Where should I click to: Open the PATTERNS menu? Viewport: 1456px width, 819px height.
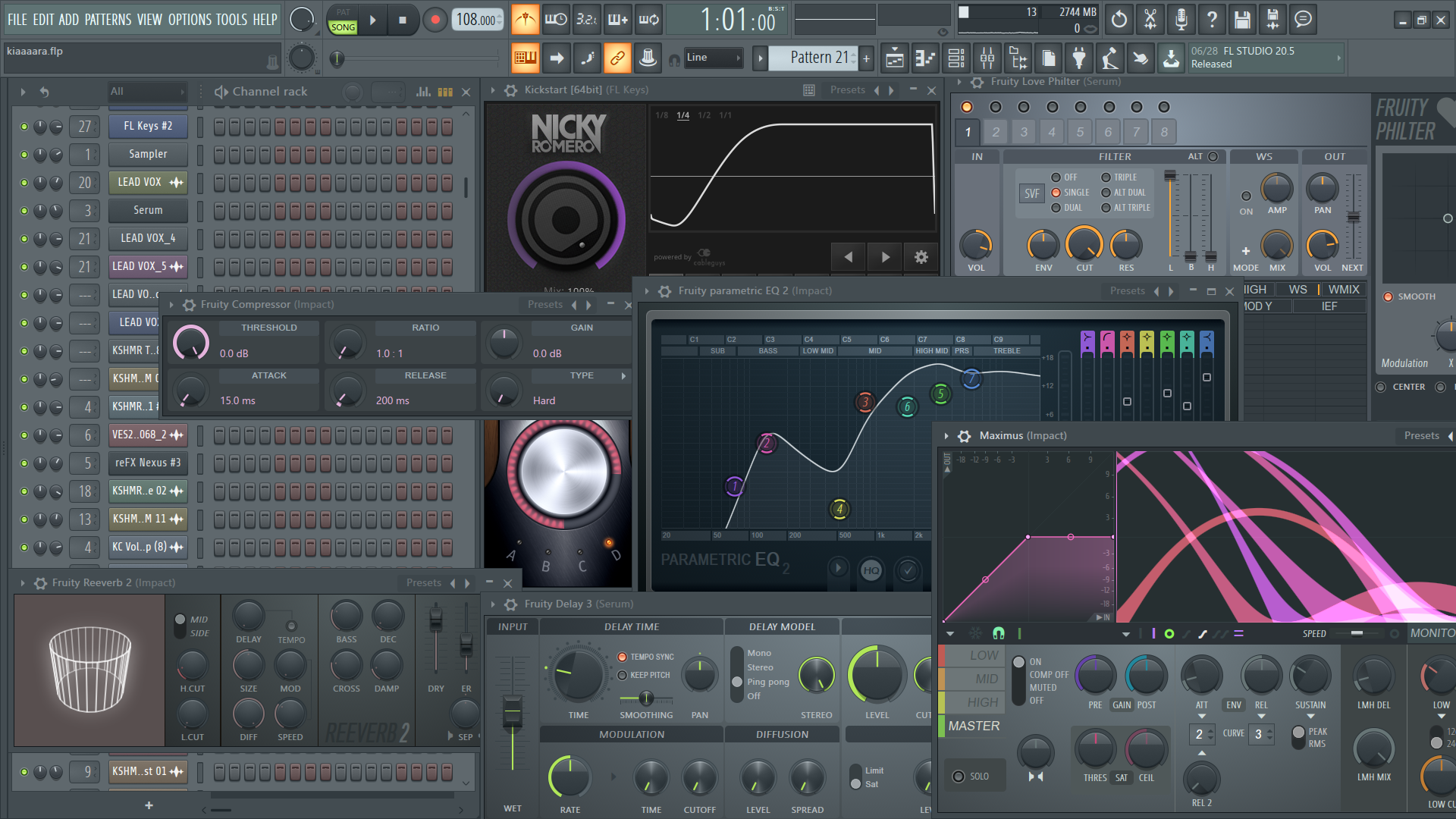pyautogui.click(x=108, y=20)
